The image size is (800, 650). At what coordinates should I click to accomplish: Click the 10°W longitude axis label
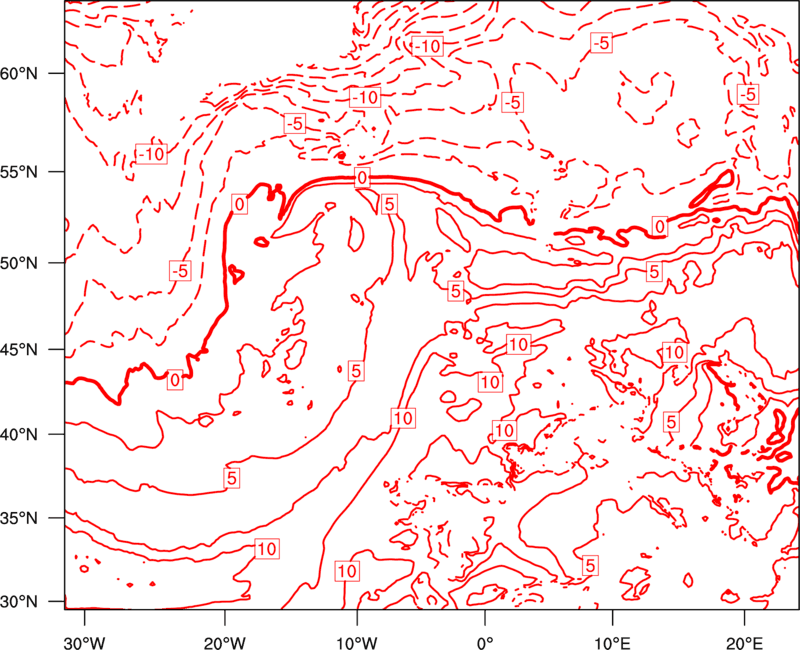[x=357, y=643]
